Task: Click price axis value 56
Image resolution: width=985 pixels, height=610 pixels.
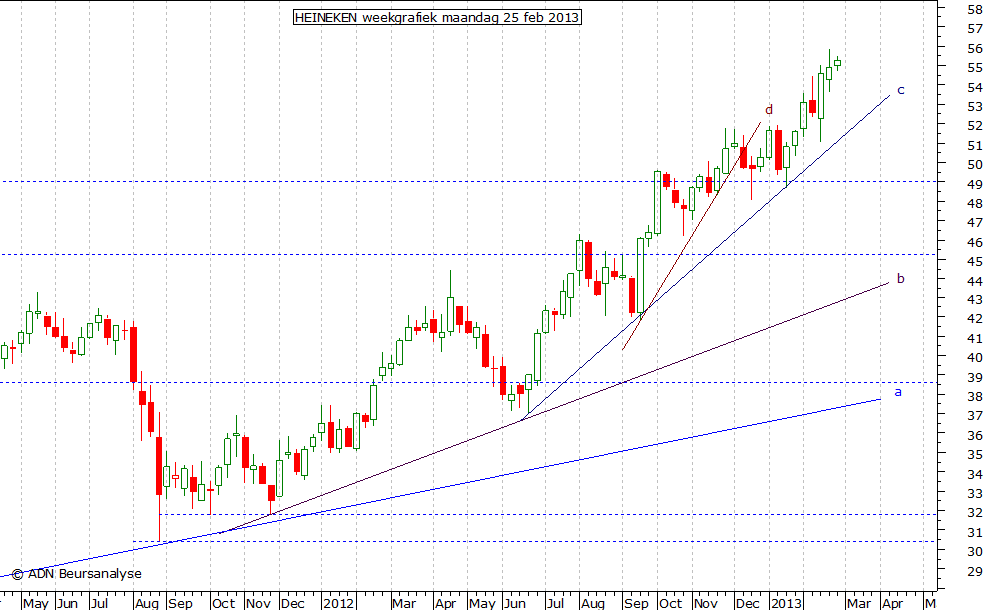Action: tap(975, 48)
